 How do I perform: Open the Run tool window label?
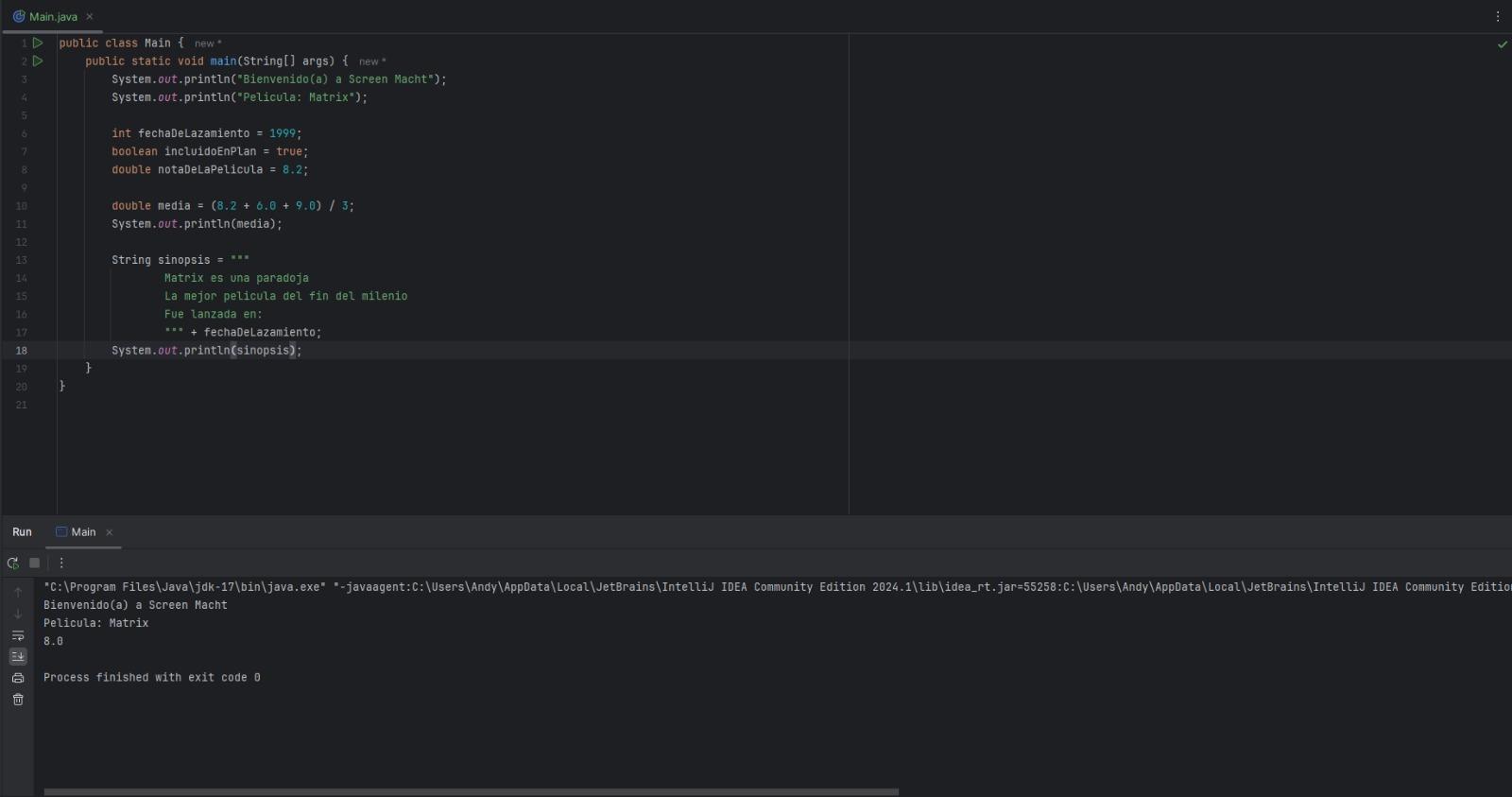(22, 532)
